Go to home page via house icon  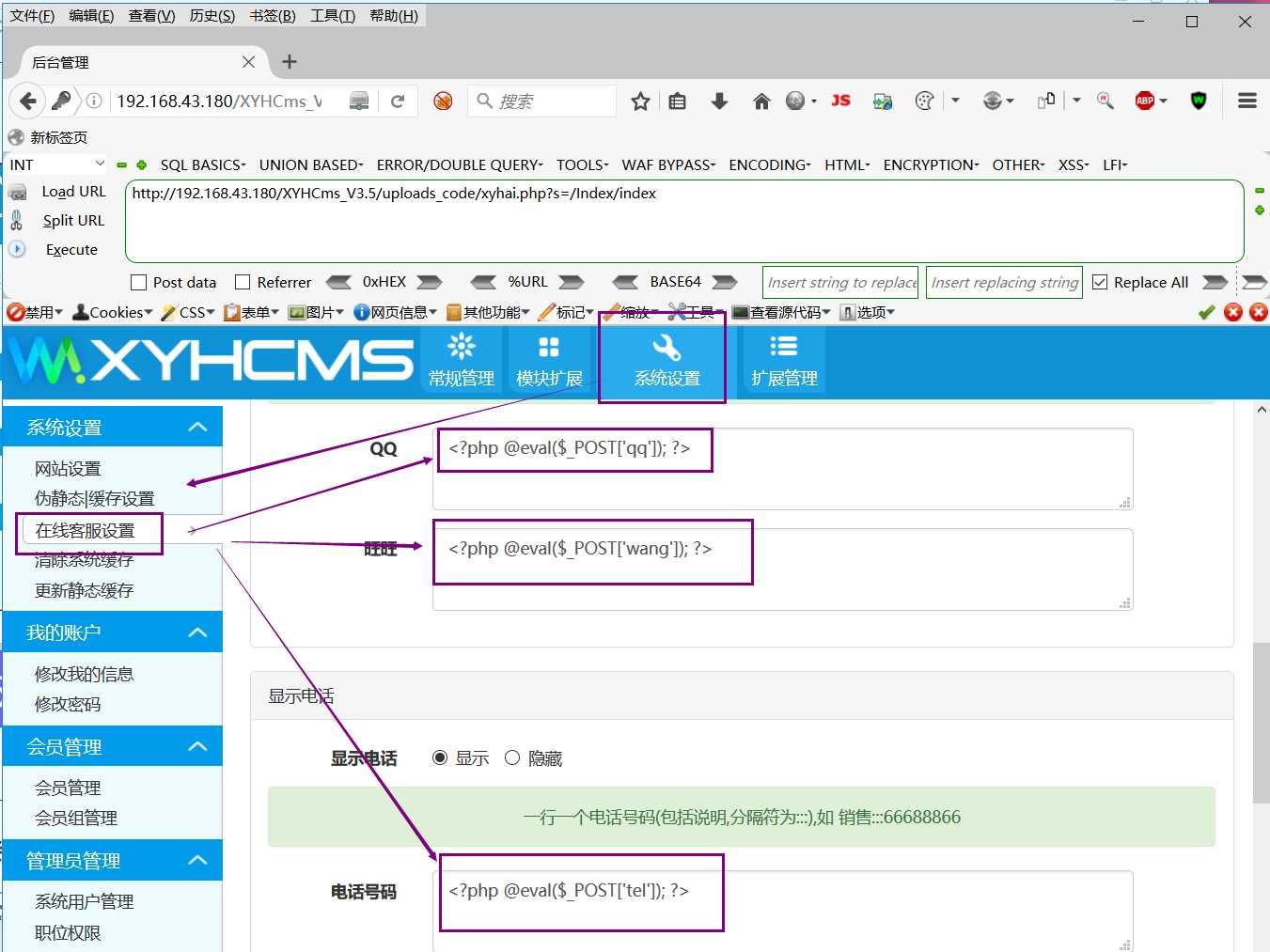pos(761,101)
